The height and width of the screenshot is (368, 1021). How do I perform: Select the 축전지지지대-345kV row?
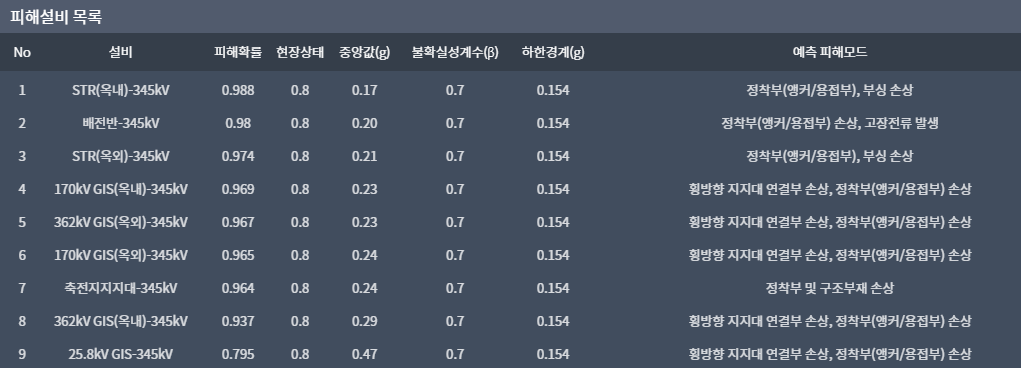point(510,288)
